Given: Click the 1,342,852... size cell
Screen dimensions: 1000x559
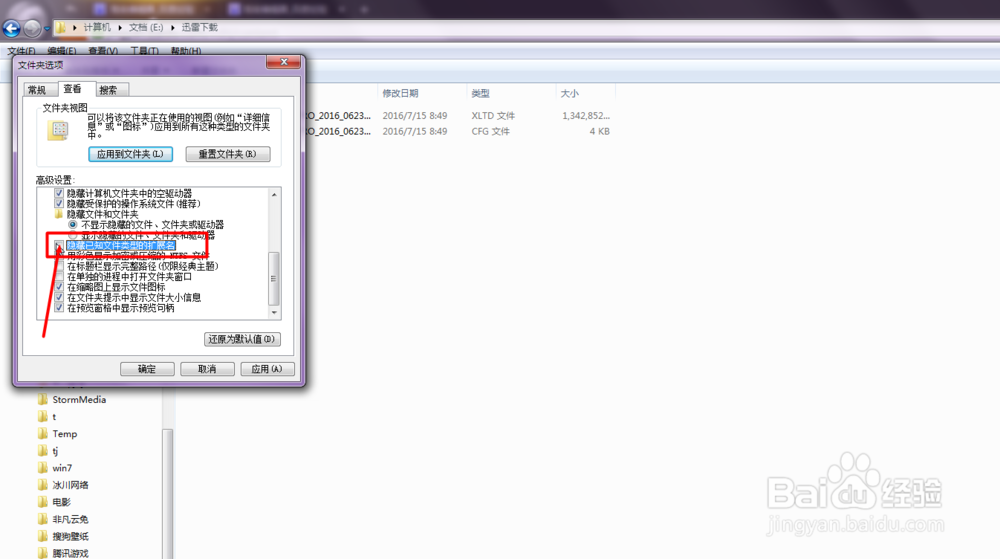Looking at the screenshot, I should (585, 116).
